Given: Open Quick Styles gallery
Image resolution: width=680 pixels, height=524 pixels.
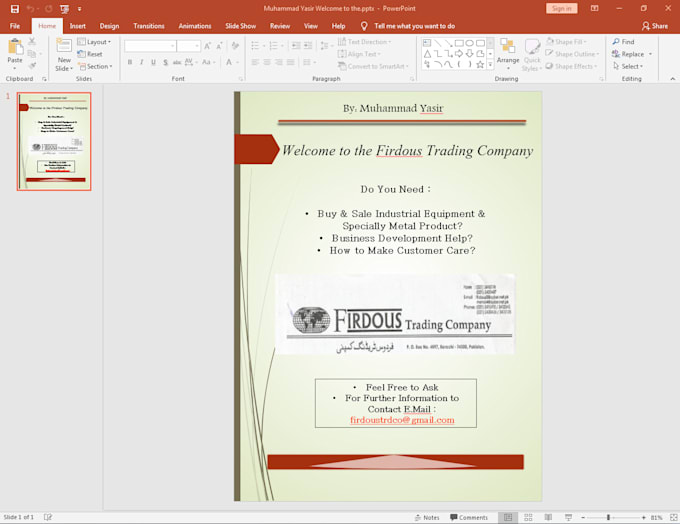Looking at the screenshot, I should 532,55.
